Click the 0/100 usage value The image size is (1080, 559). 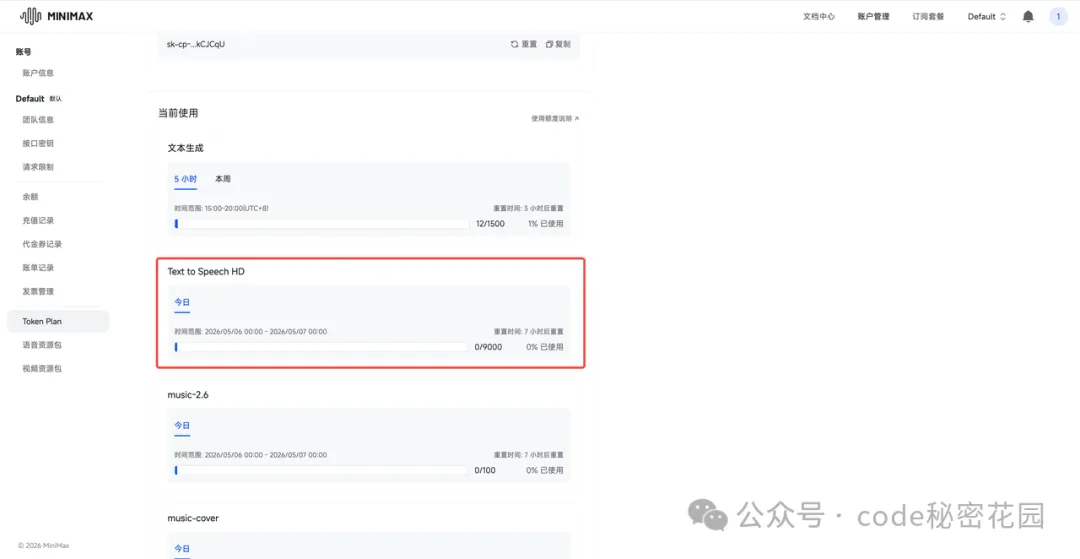coord(485,470)
